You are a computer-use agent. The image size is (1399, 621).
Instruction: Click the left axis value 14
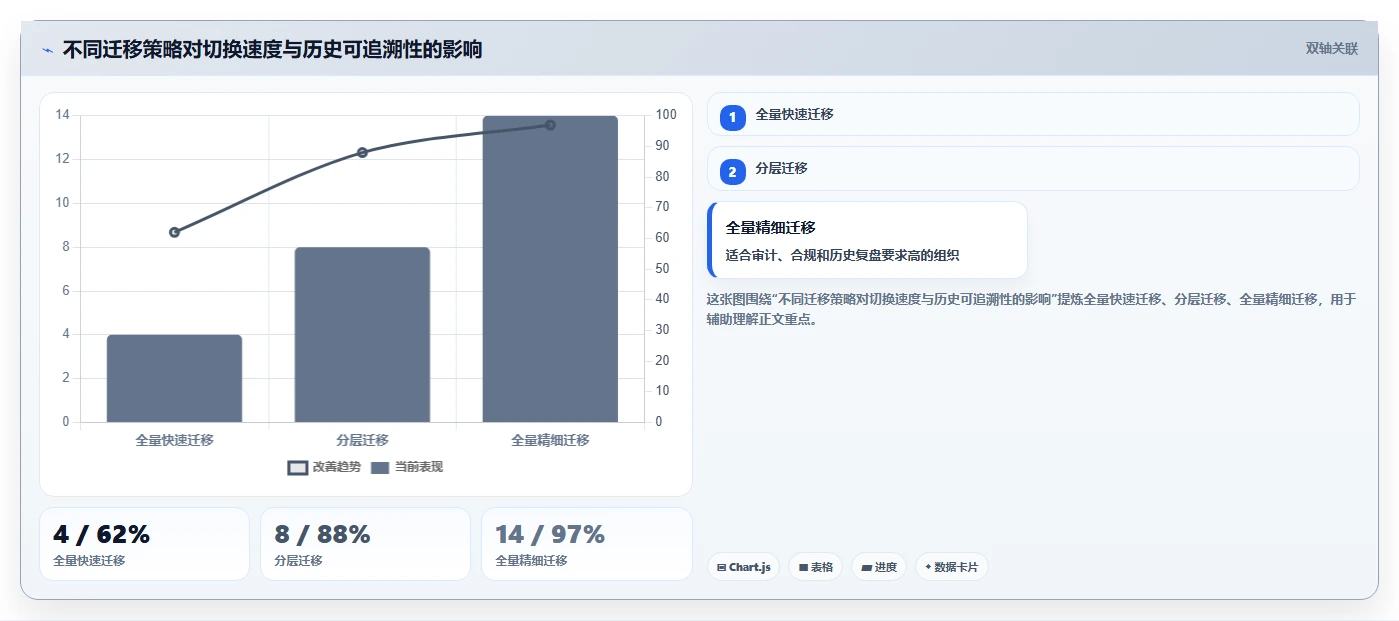pyautogui.click(x=63, y=115)
